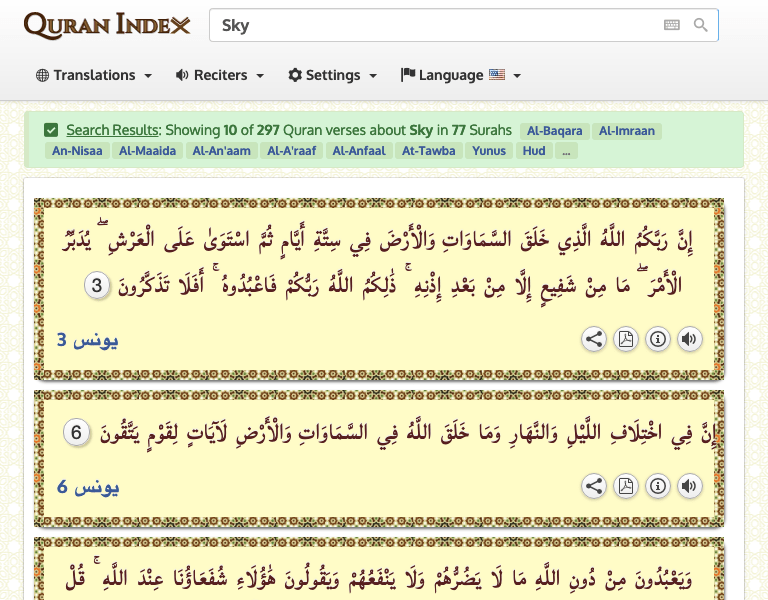Filter results by Al-An'aam

coord(221,151)
